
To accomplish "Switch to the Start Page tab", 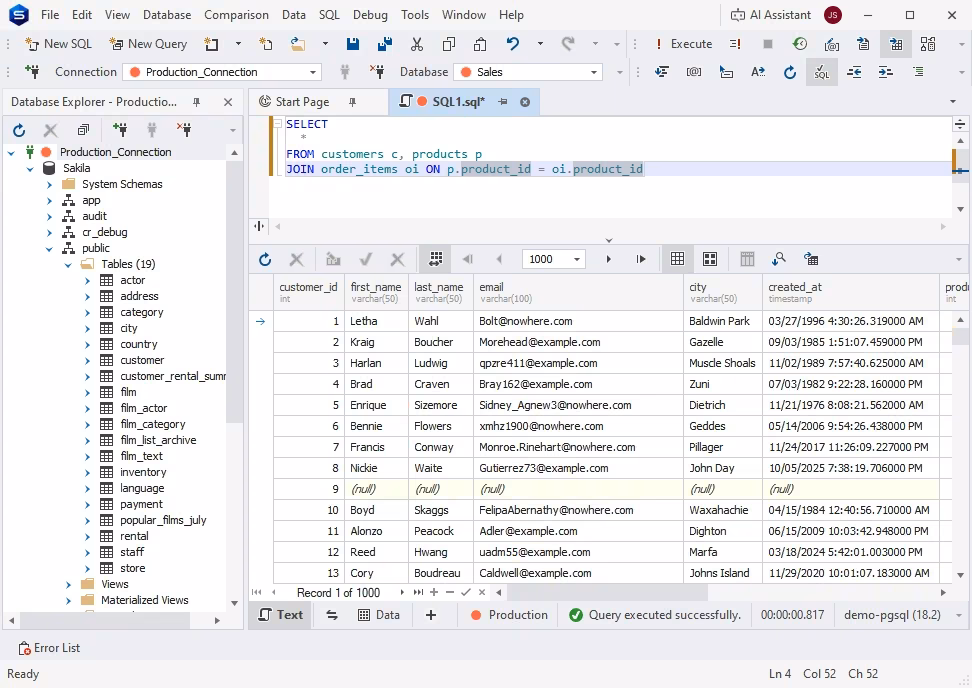I will [x=302, y=102].
